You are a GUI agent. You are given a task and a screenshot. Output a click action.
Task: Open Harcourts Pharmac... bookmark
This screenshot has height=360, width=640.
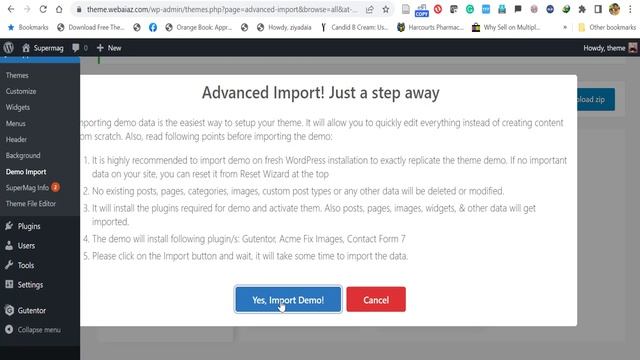(x=430, y=27)
